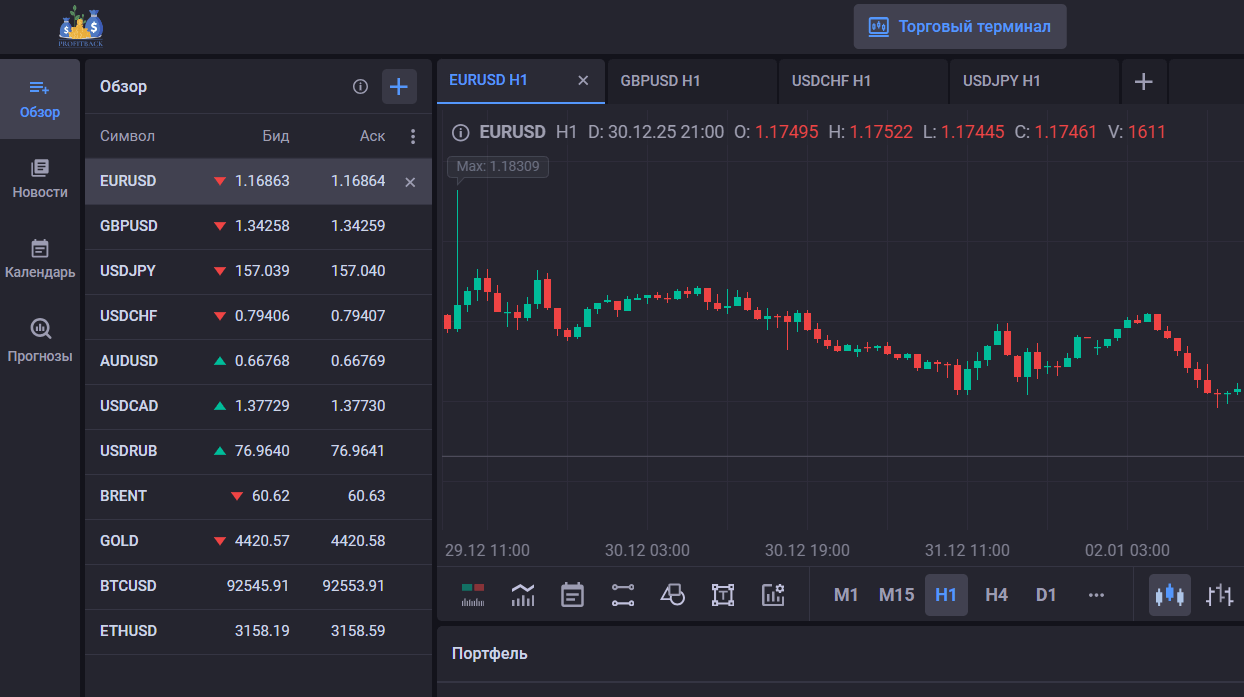Switch chart to candlestick view
Image resolution: width=1244 pixels, height=697 pixels.
1169,595
